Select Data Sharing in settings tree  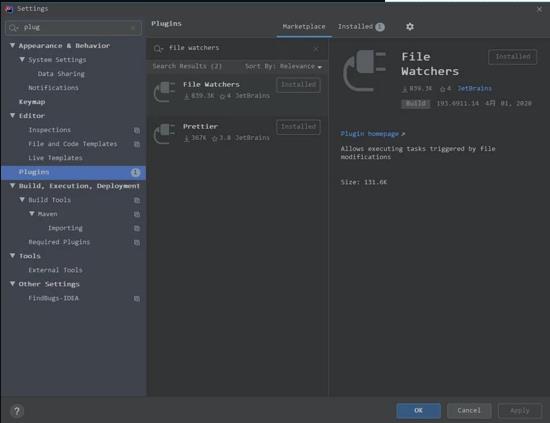click(61, 74)
